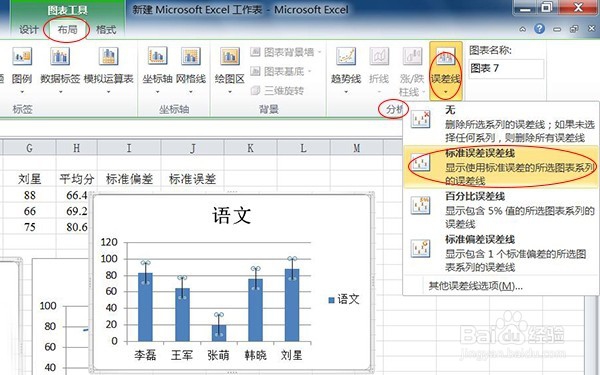The width and height of the screenshot is (600, 375).
Task: Click the 韩晓 axis label
Action: click(x=256, y=355)
